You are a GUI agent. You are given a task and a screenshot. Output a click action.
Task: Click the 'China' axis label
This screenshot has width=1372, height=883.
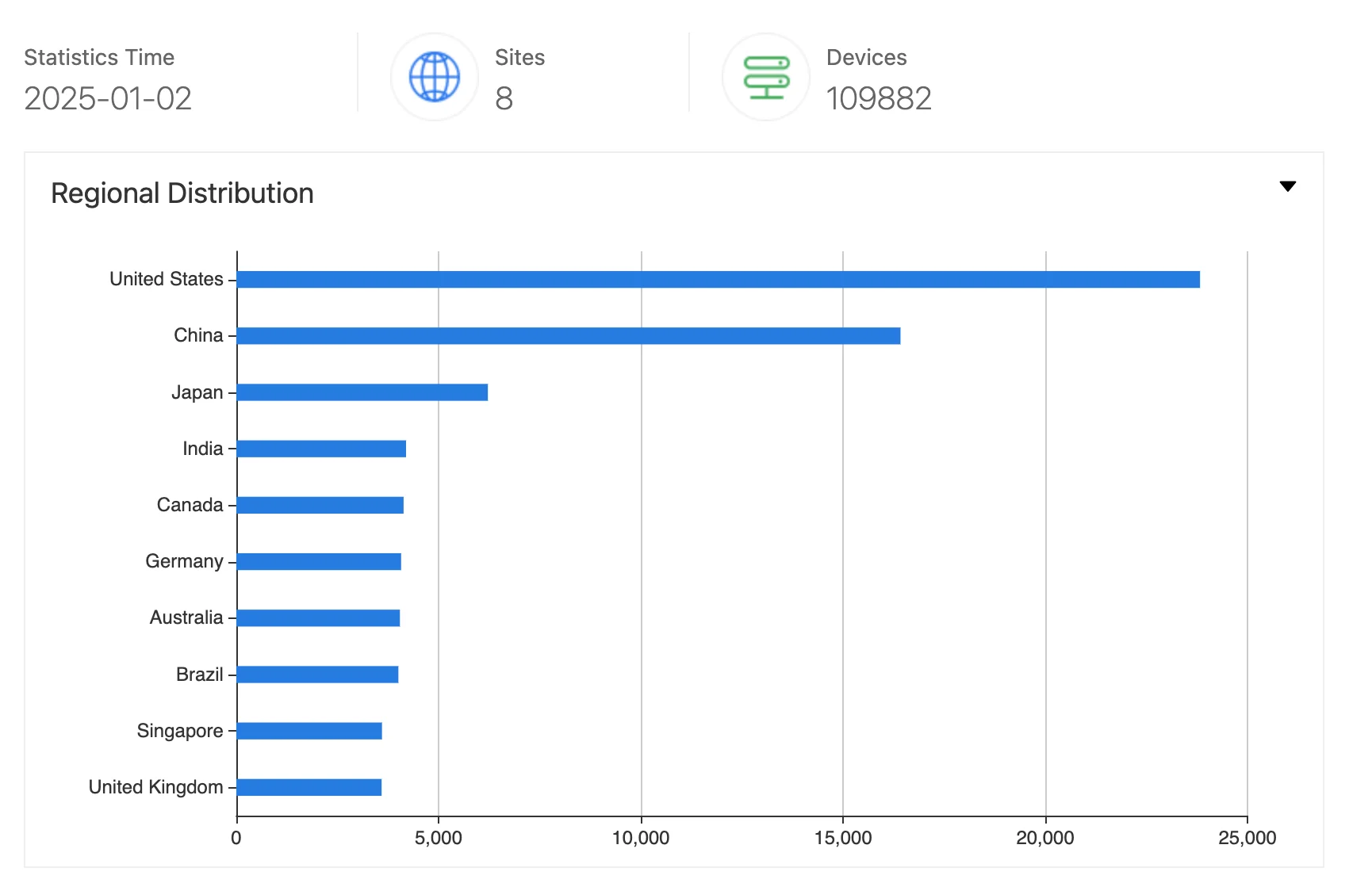[x=198, y=335]
